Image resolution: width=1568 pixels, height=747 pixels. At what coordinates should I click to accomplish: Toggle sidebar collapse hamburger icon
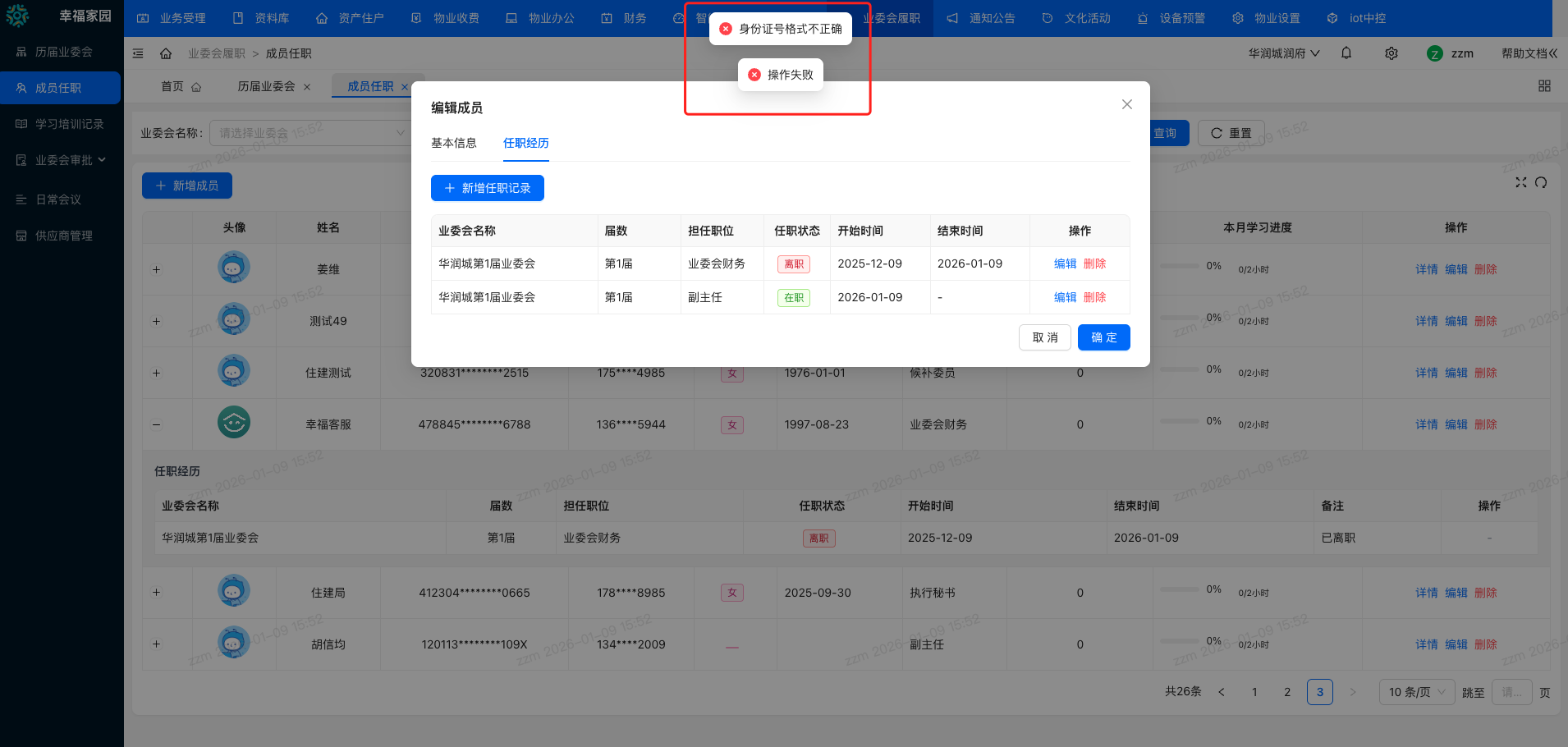(138, 53)
